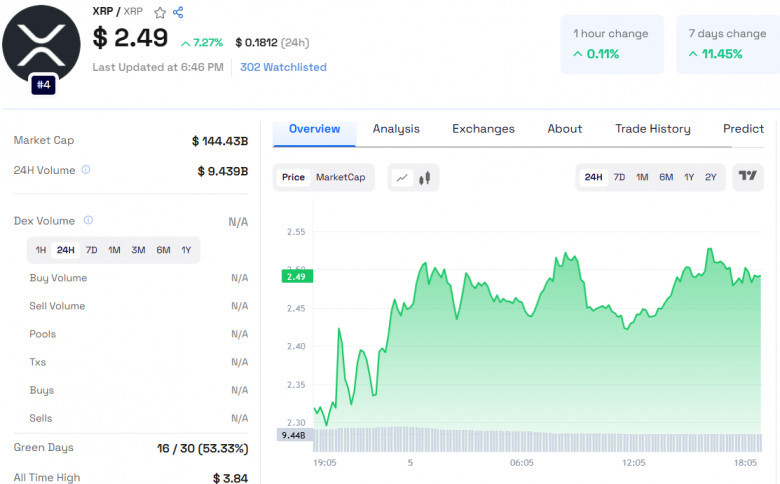Click the $ 9.439B volume value
The width and height of the screenshot is (780, 484).
pos(222,171)
